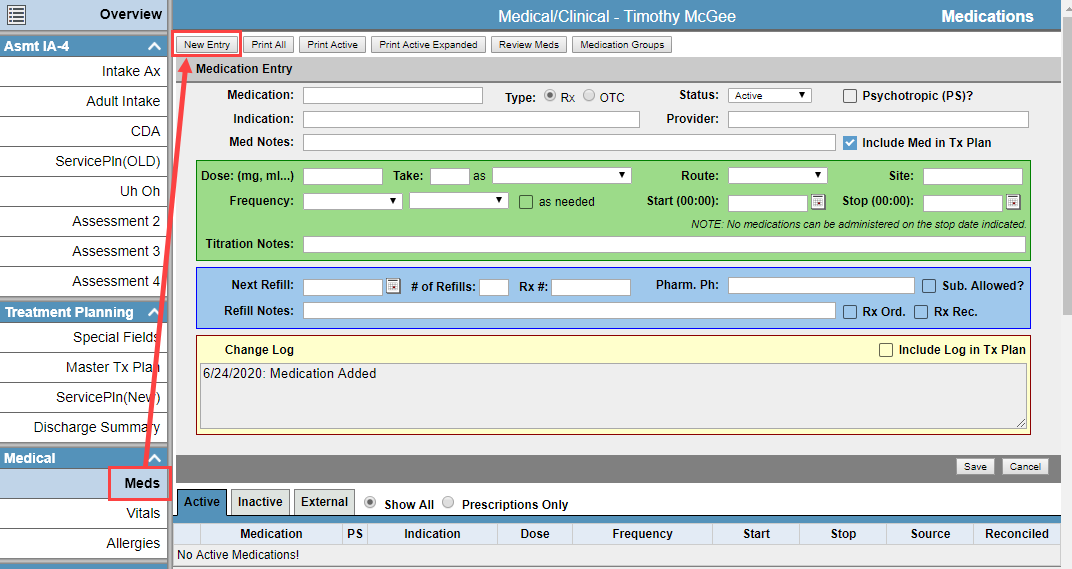Save the medication entry
Screen dimensions: 1072x569
coord(975,466)
